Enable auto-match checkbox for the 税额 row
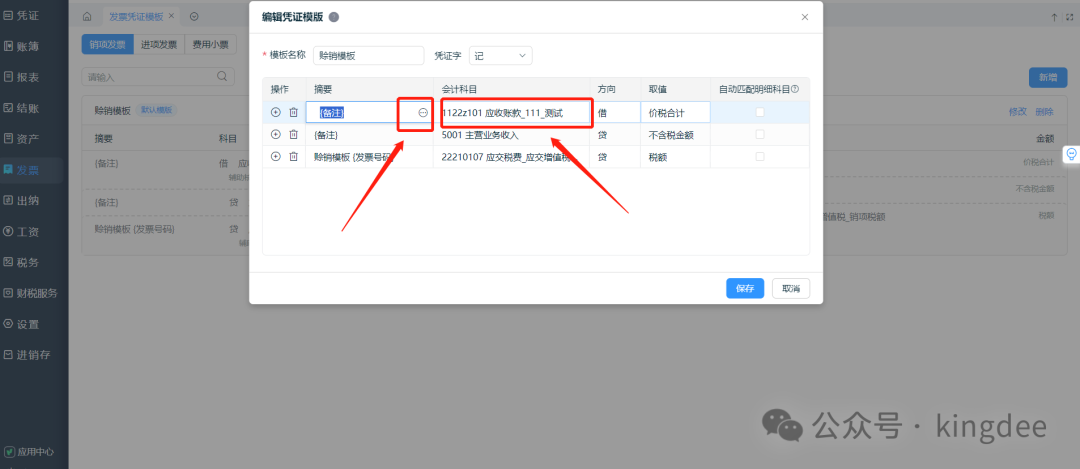The width and height of the screenshot is (1080, 469). [x=760, y=157]
